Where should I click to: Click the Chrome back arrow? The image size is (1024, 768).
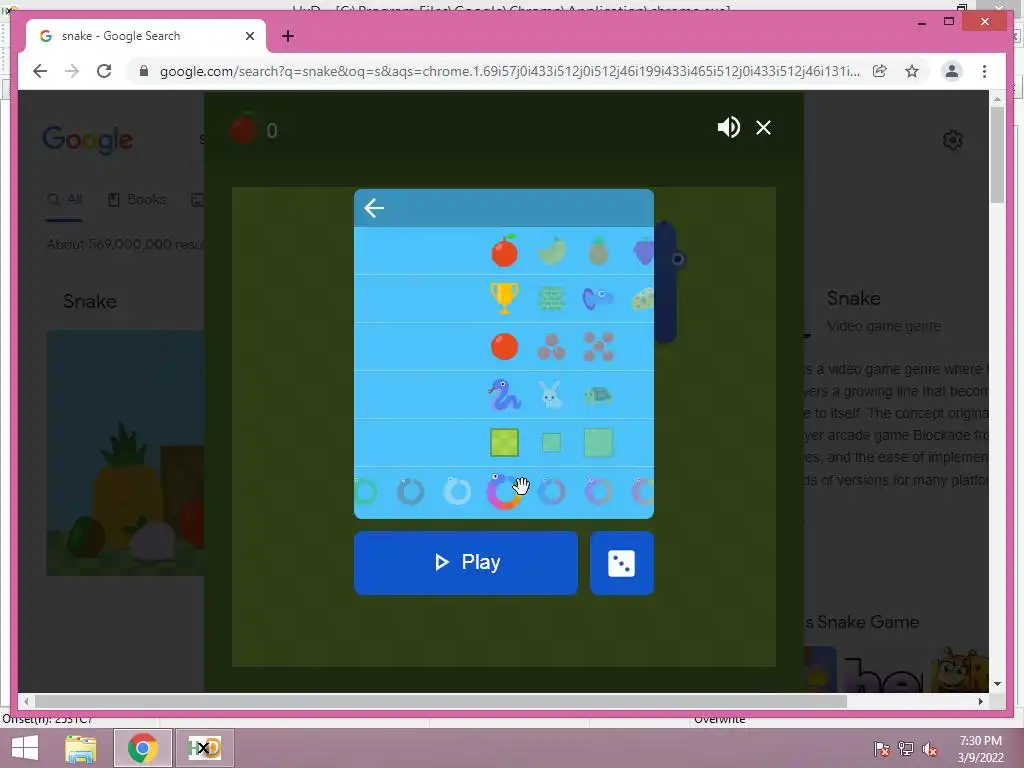[x=40, y=71]
